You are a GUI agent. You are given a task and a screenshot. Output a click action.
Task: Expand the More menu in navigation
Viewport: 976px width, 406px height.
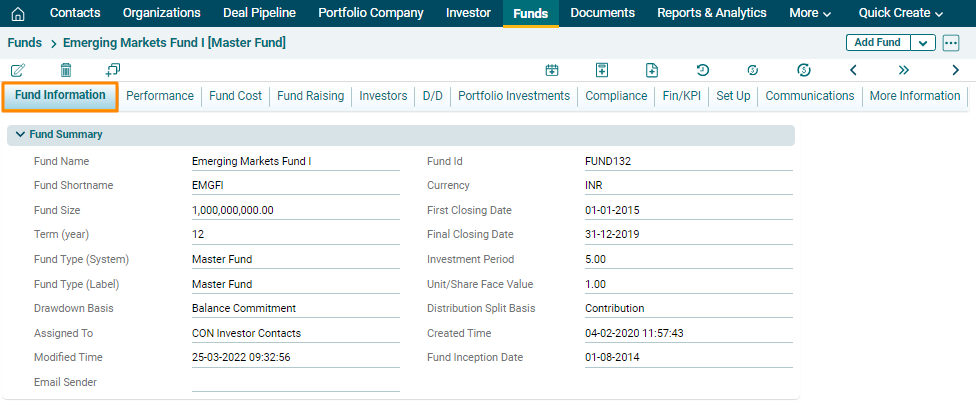[810, 14]
